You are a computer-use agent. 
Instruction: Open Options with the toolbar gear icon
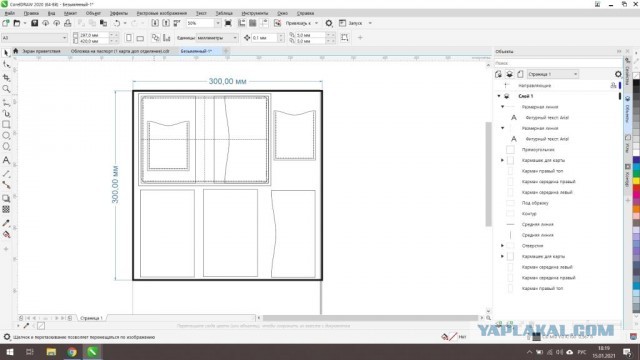pos(329,23)
